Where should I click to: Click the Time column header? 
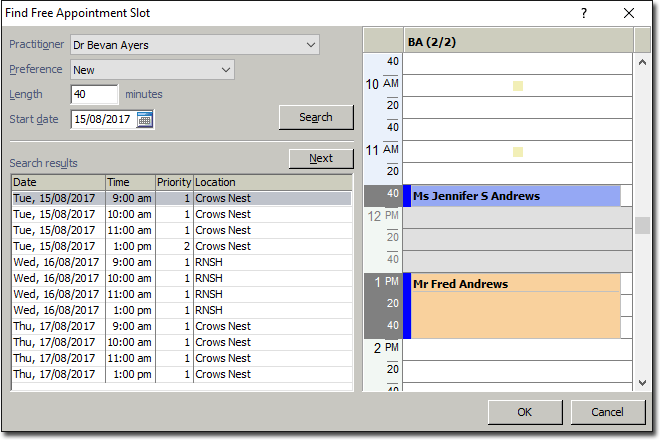(130, 182)
